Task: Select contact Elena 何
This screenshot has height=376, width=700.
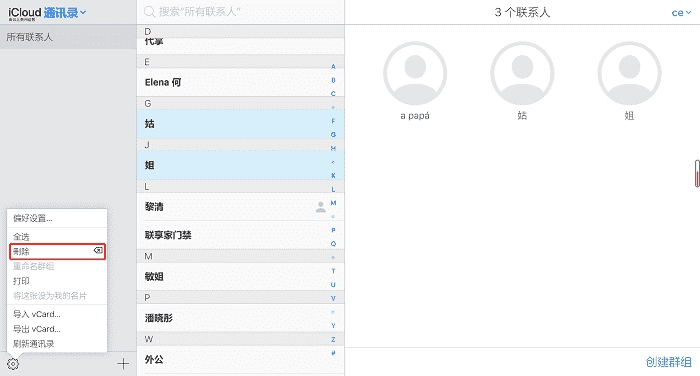Action: tap(240, 82)
